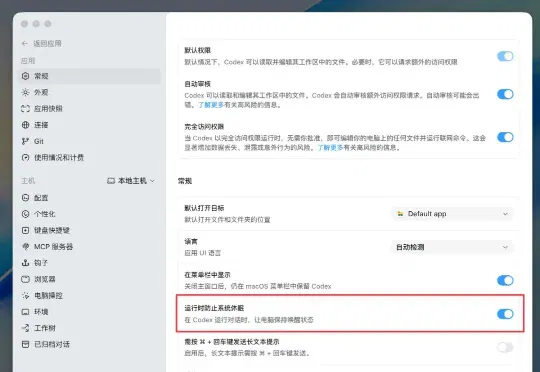Toggle the 自动审核 switch
The height and width of the screenshot is (372, 540).
click(505, 94)
